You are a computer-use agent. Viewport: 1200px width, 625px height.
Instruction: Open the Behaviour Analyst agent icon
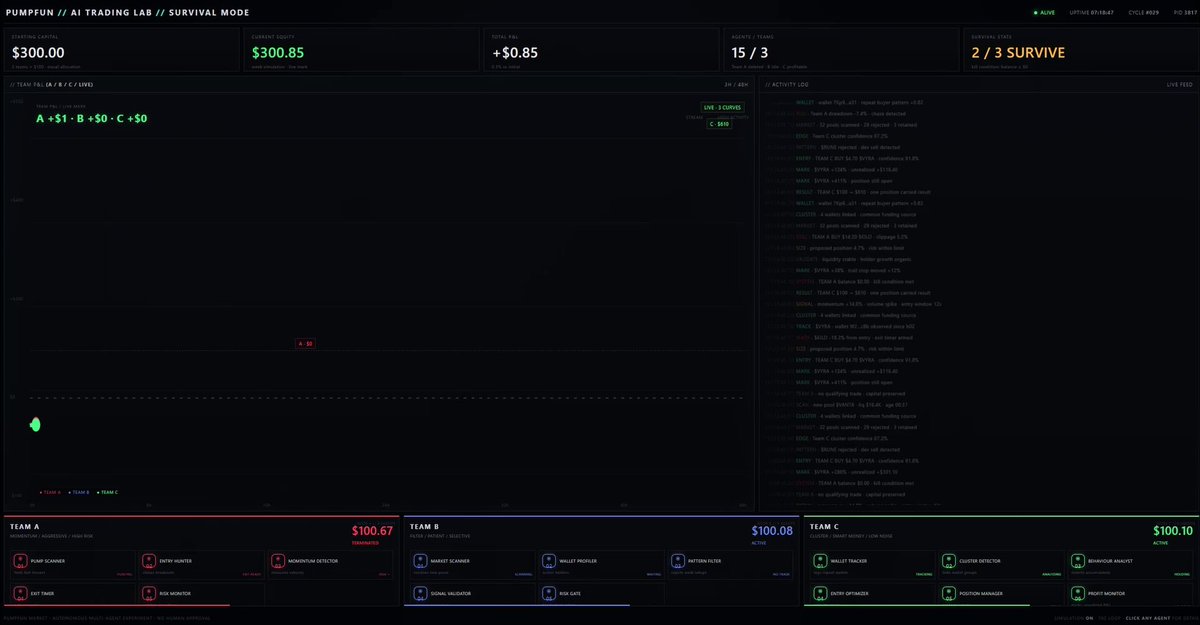coord(1077,563)
